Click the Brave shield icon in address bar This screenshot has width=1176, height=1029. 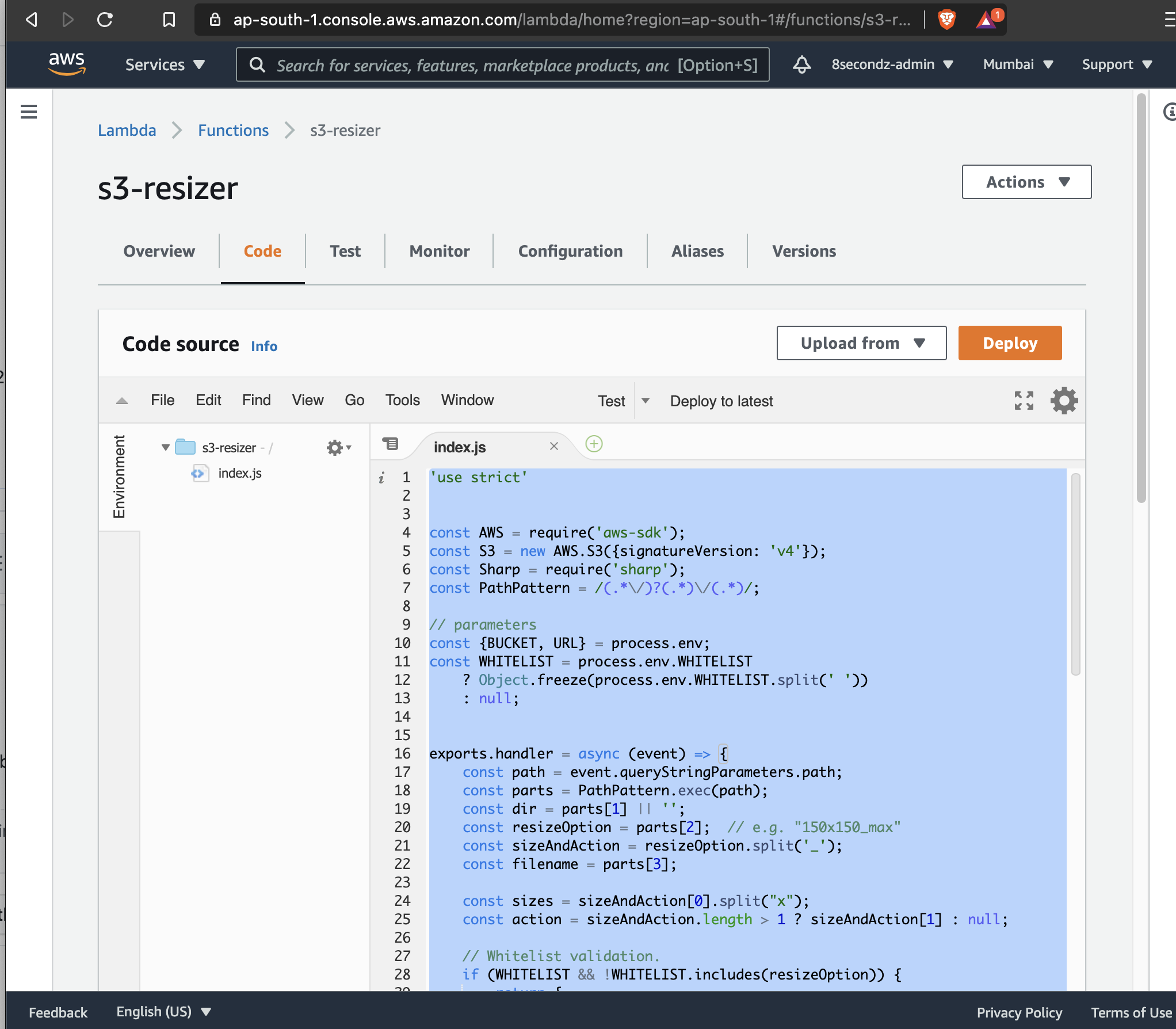pos(947,19)
